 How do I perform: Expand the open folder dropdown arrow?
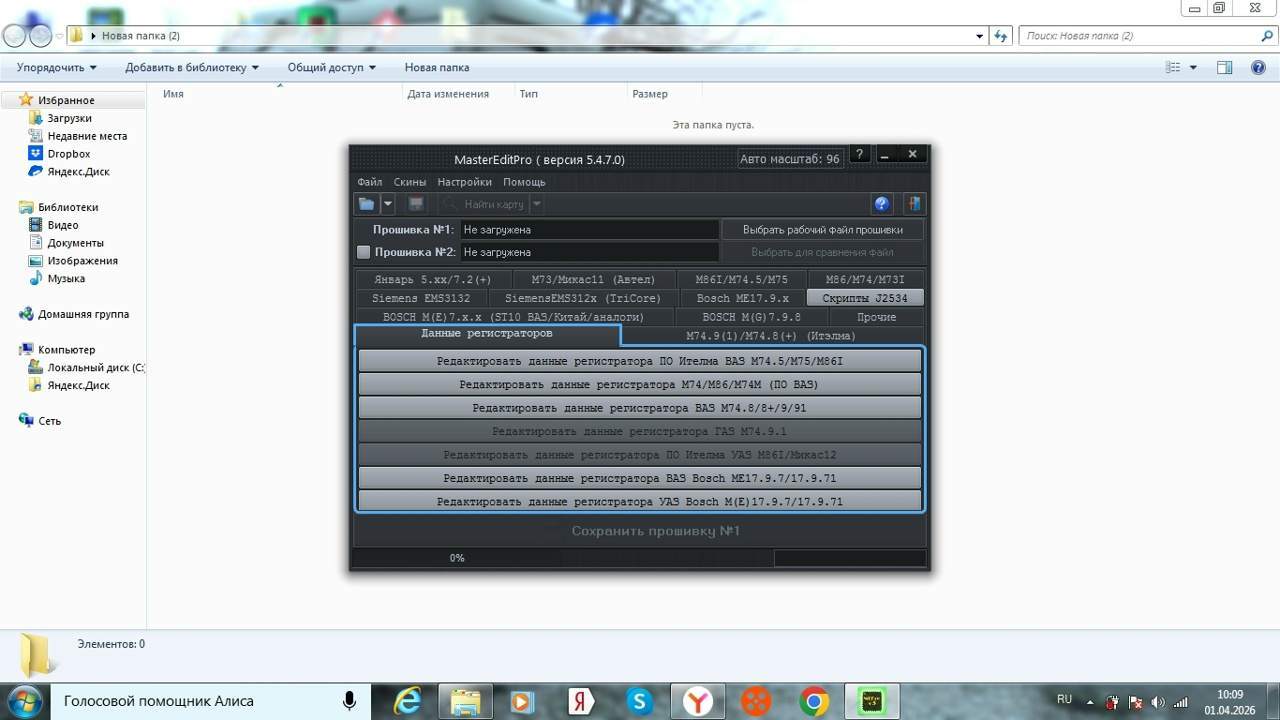point(388,204)
